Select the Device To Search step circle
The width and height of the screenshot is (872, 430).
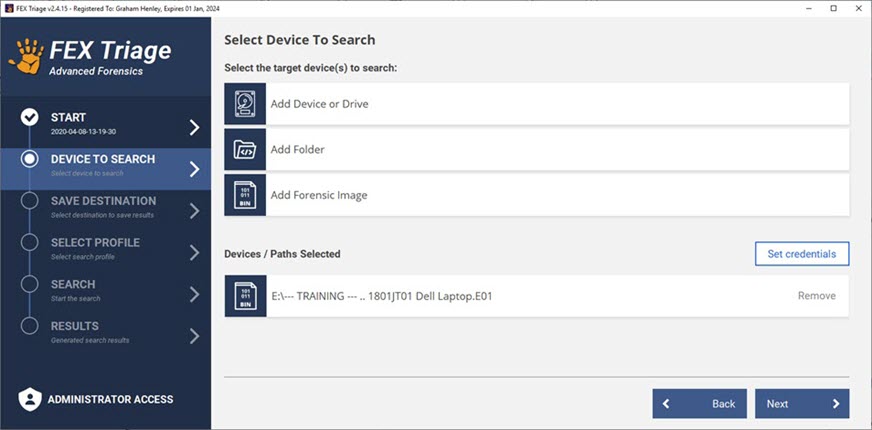(29, 160)
